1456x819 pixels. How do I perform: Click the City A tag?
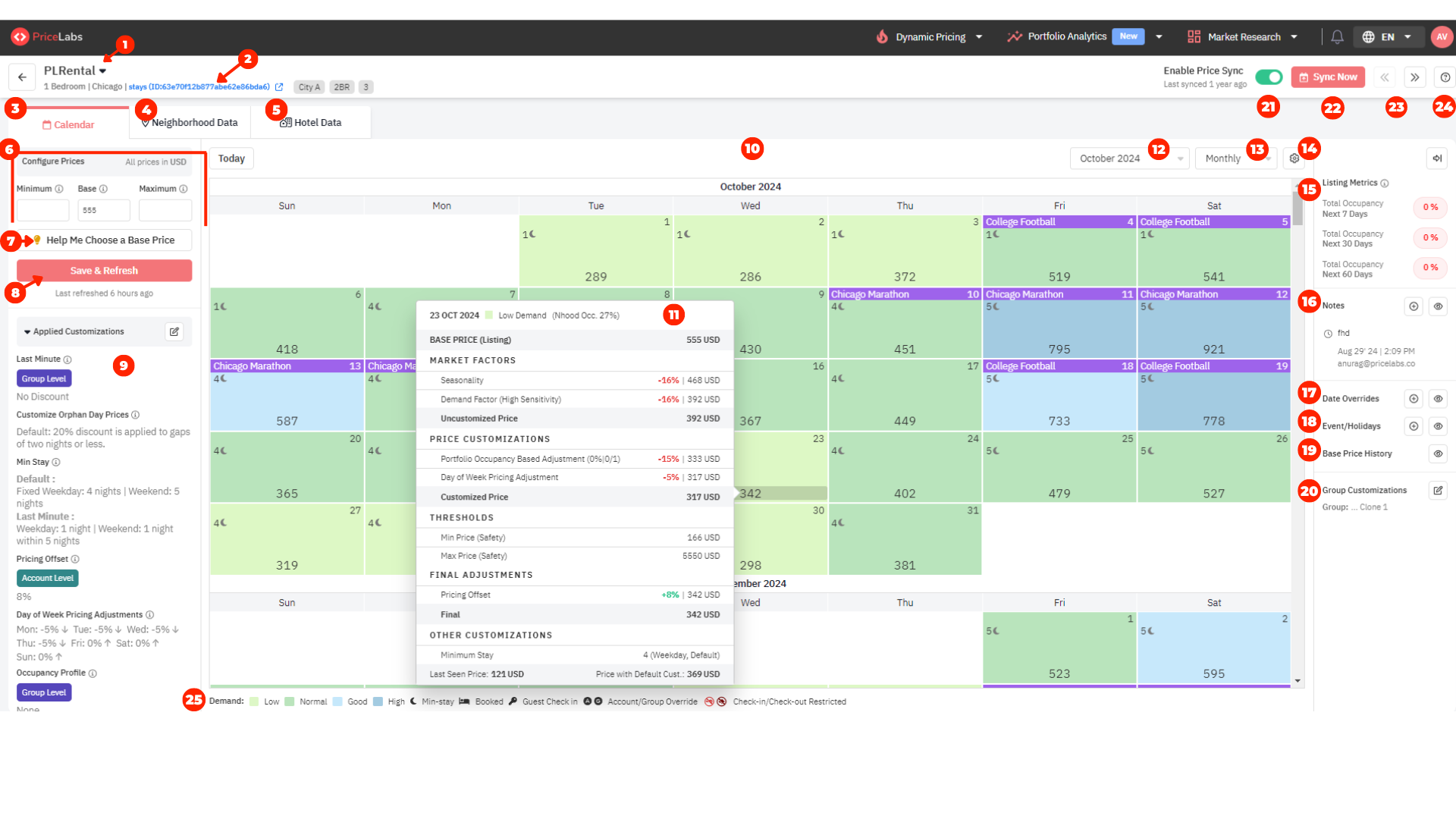pyautogui.click(x=309, y=87)
